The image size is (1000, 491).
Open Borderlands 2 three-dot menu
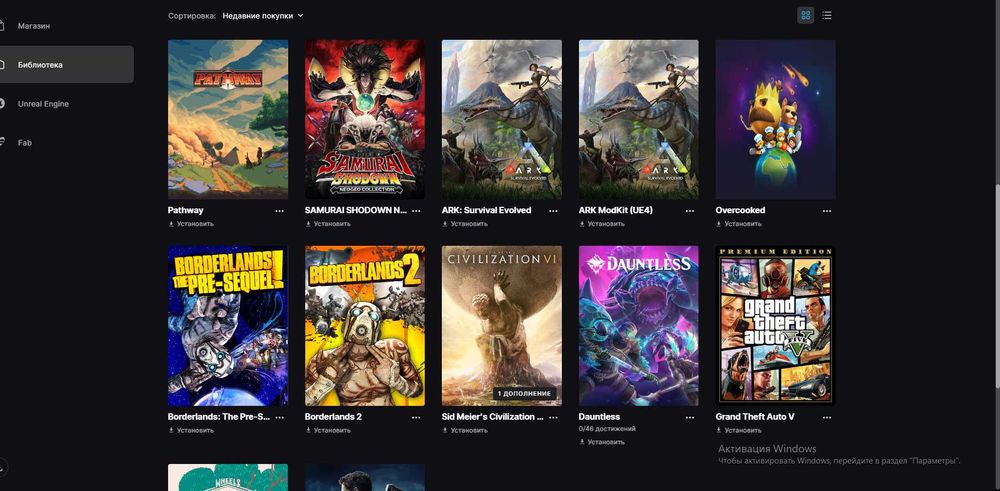tap(416, 417)
